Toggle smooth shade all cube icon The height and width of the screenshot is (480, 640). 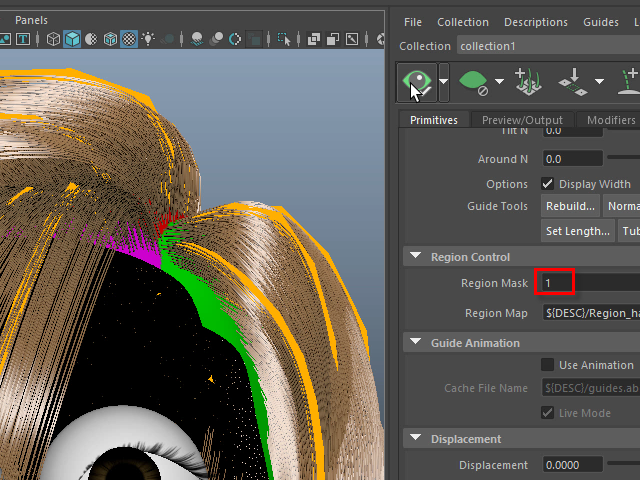(72, 39)
